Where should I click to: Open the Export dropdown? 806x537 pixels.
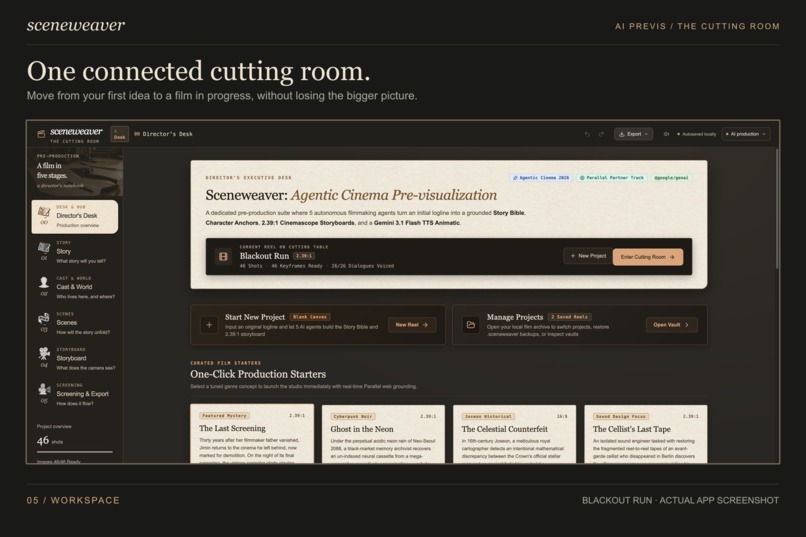[633, 134]
